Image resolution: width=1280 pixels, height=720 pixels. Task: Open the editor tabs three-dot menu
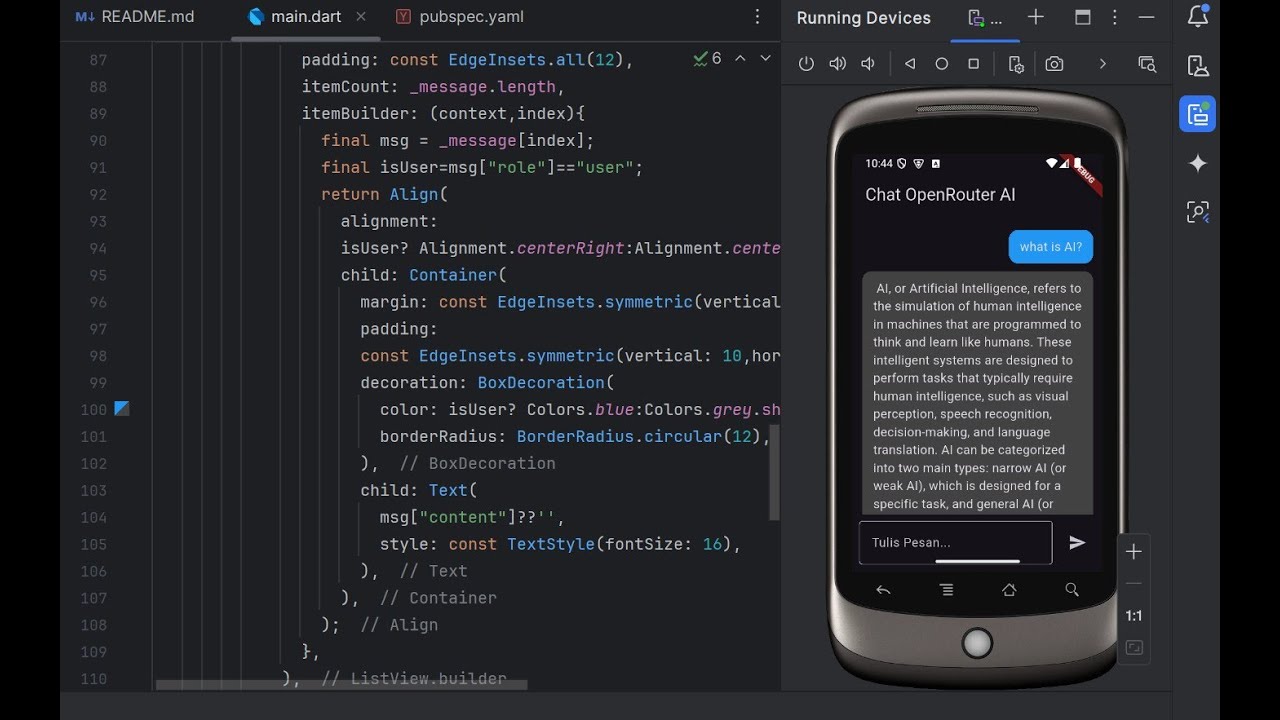pos(758,17)
